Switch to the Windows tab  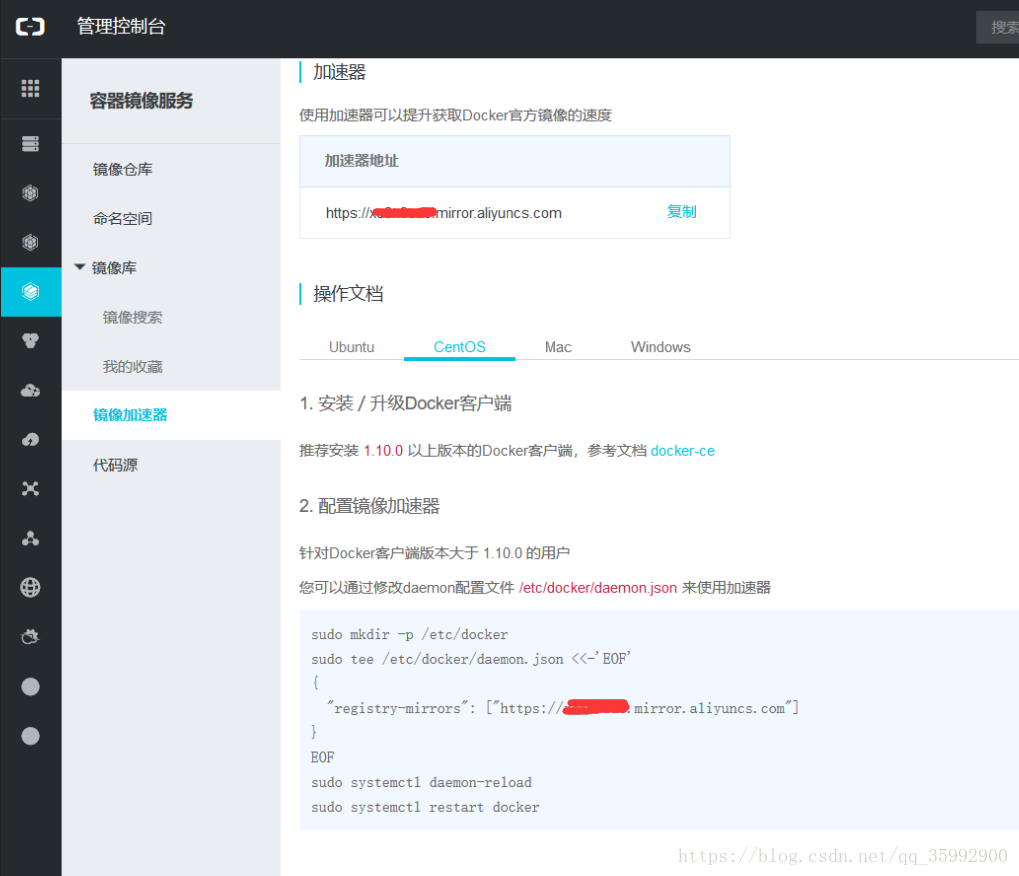tap(660, 347)
